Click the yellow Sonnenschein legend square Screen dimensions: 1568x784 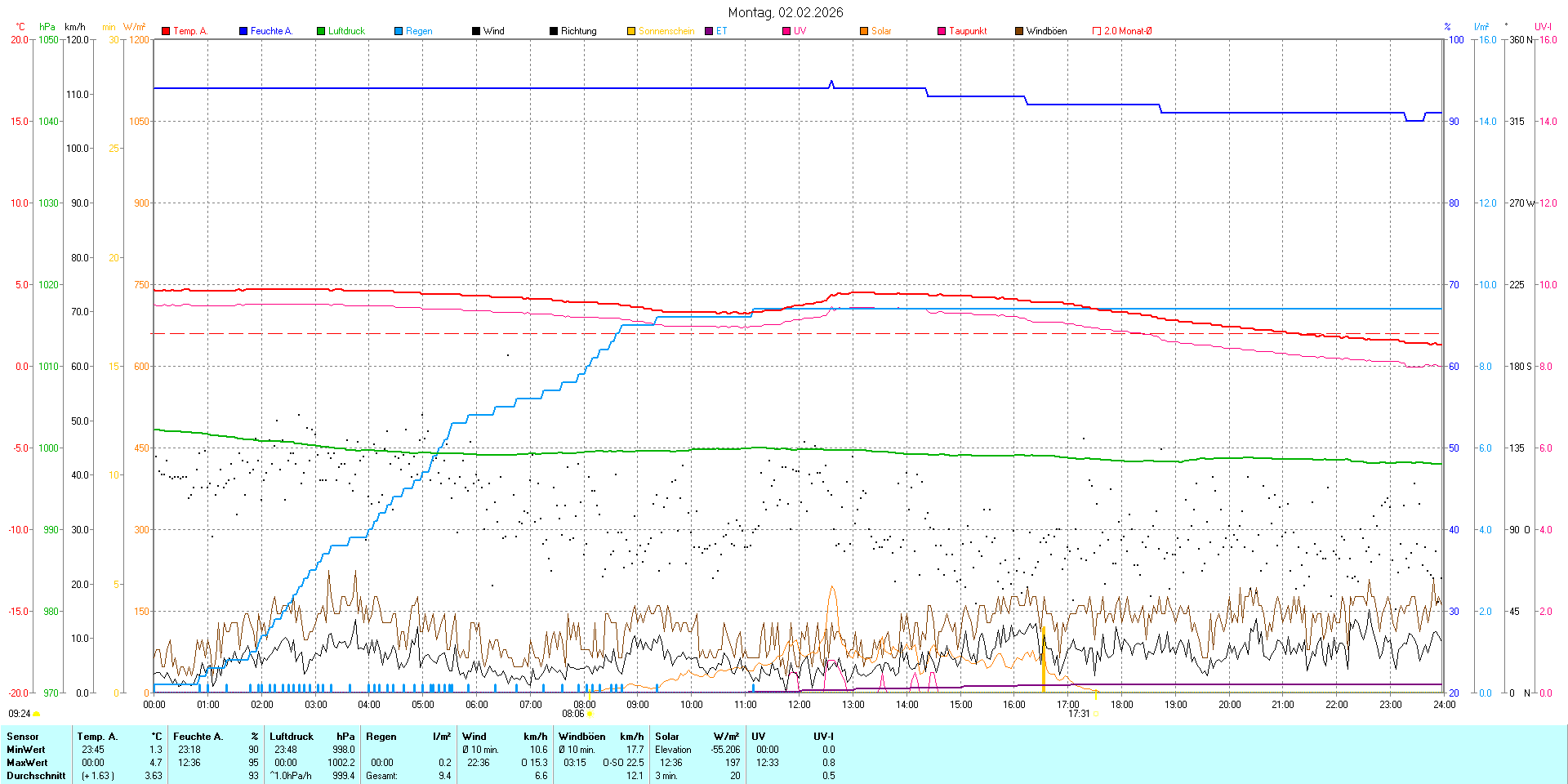[631, 31]
